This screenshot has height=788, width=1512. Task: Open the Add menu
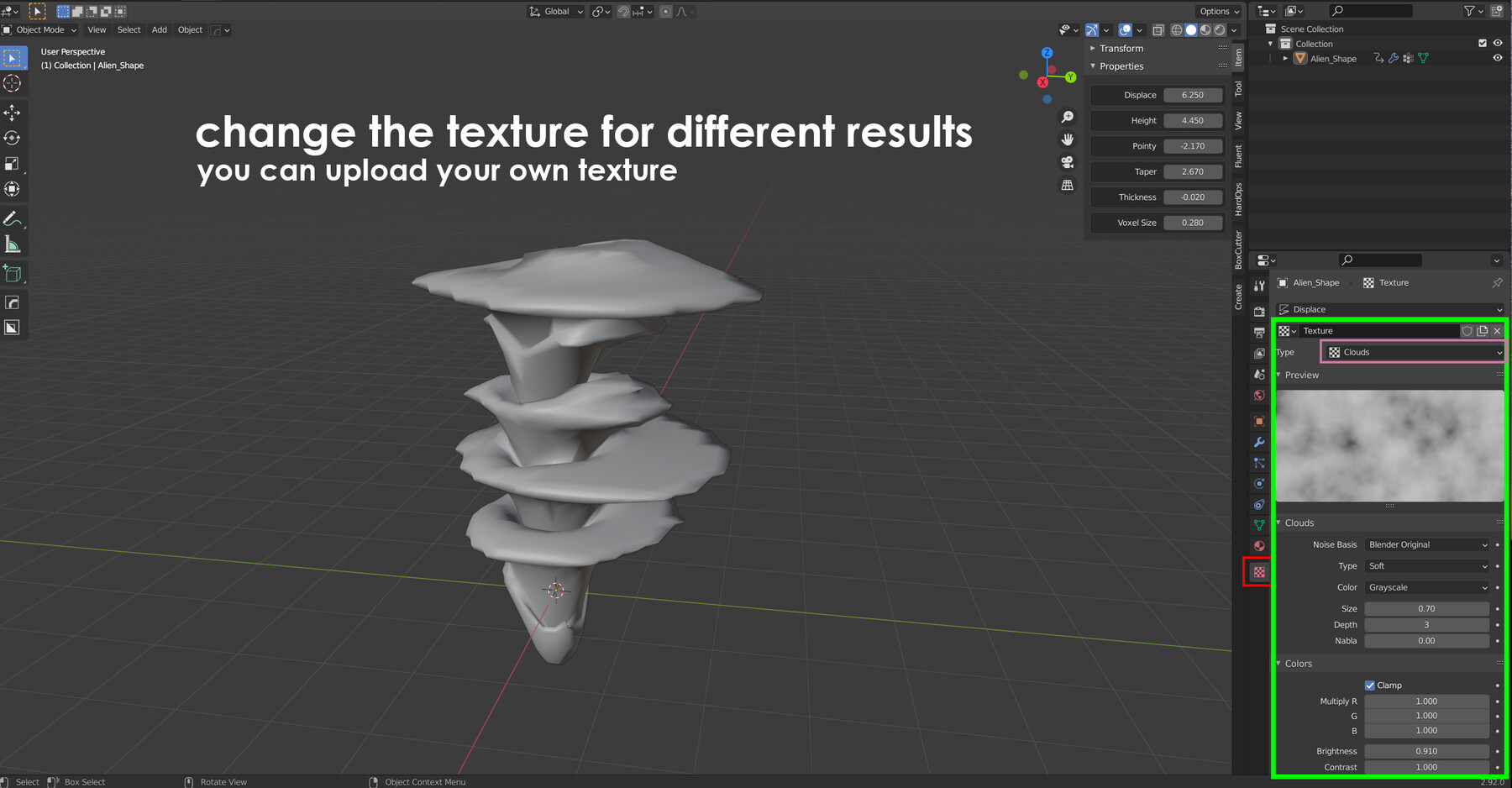[159, 29]
